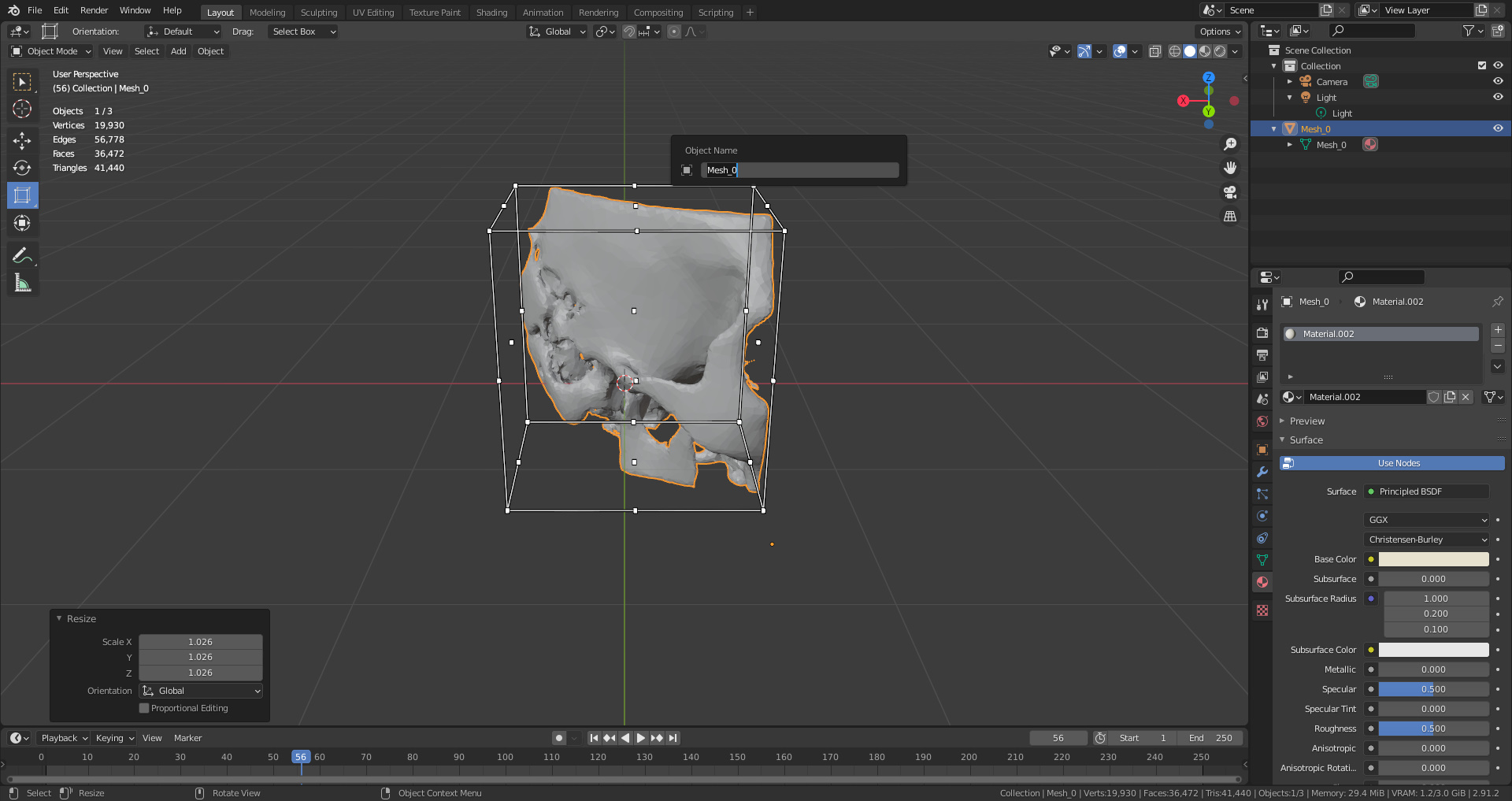Viewport: 1512px width, 801px height.
Task: Hide Camera using its eye icon
Action: tap(1498, 81)
